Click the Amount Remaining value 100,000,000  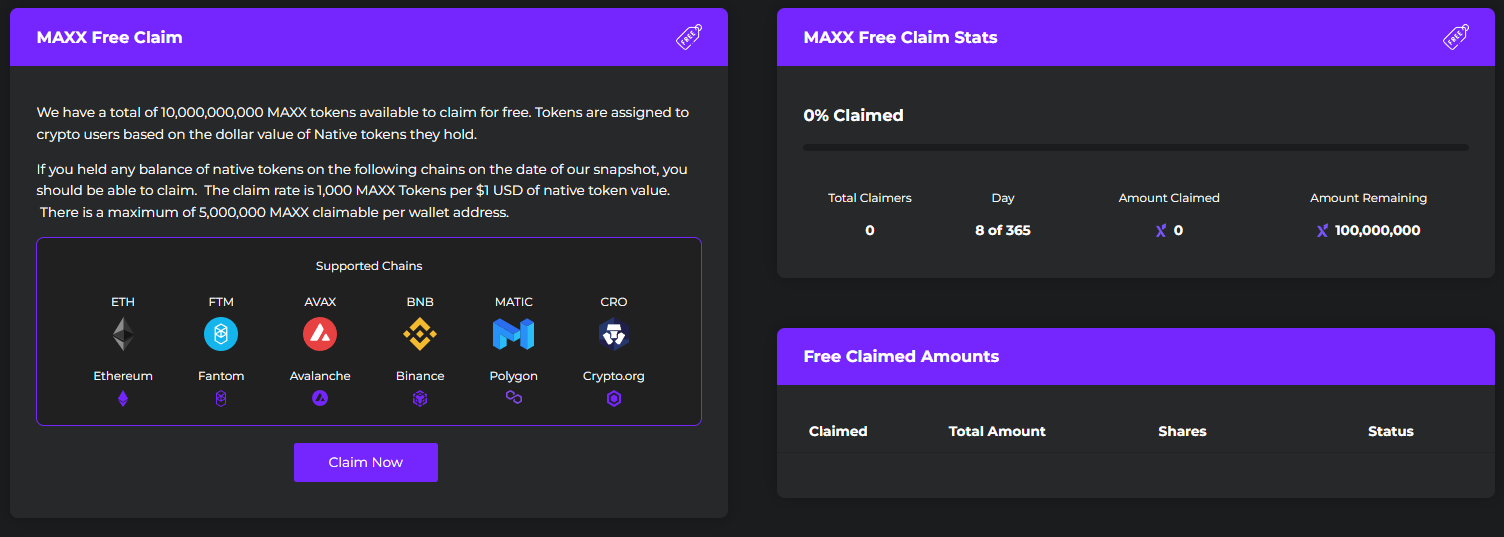coord(1377,230)
